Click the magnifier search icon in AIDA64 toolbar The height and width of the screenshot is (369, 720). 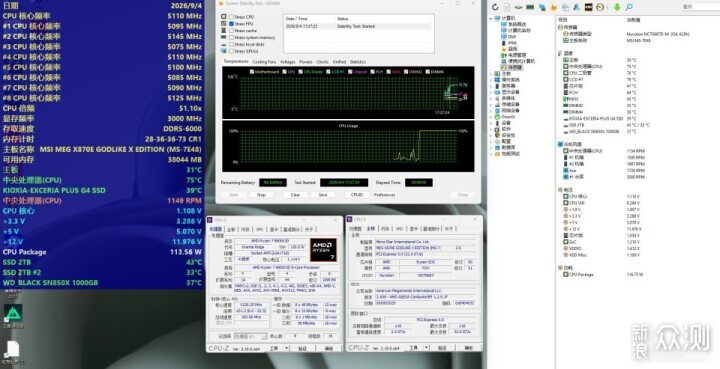click(629, 7)
